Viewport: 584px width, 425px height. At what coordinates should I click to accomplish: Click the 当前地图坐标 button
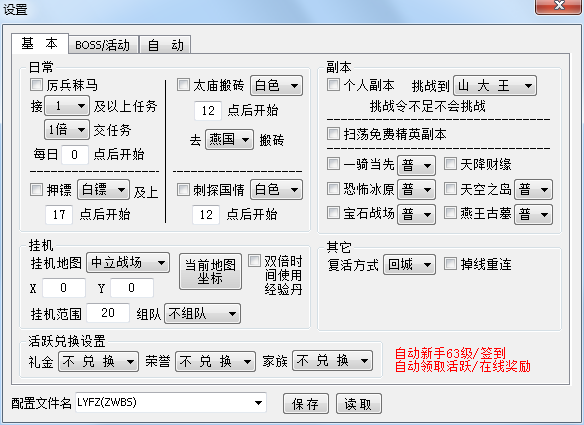click(x=210, y=272)
